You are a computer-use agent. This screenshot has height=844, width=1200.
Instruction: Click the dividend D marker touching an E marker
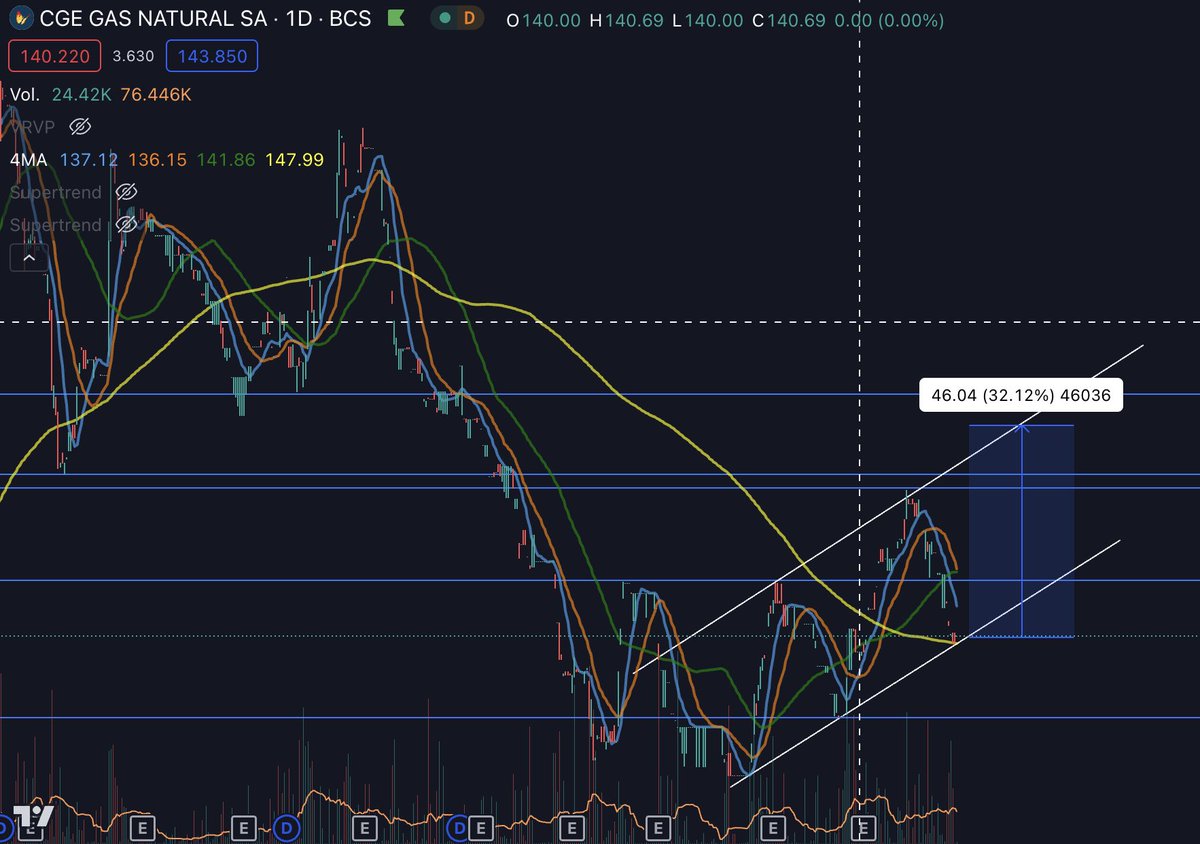pos(459,828)
